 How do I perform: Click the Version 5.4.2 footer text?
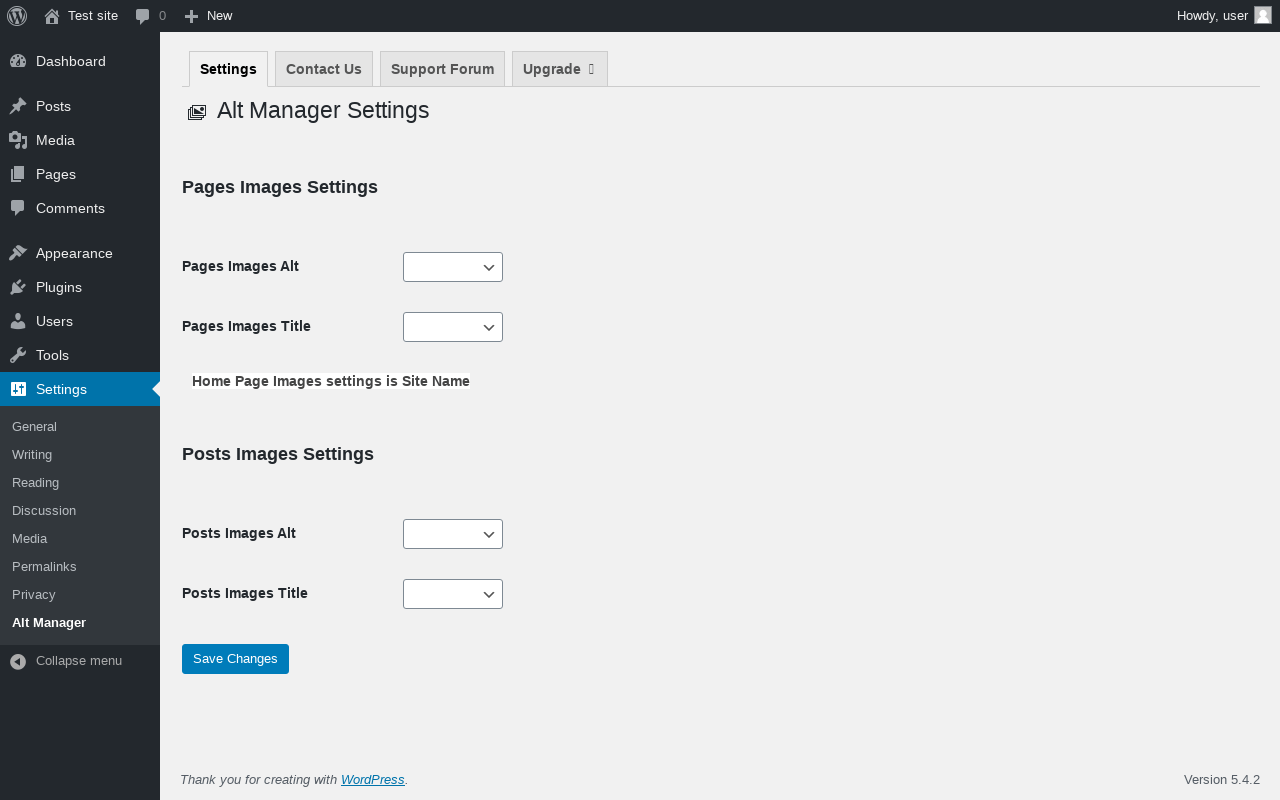(x=1222, y=780)
